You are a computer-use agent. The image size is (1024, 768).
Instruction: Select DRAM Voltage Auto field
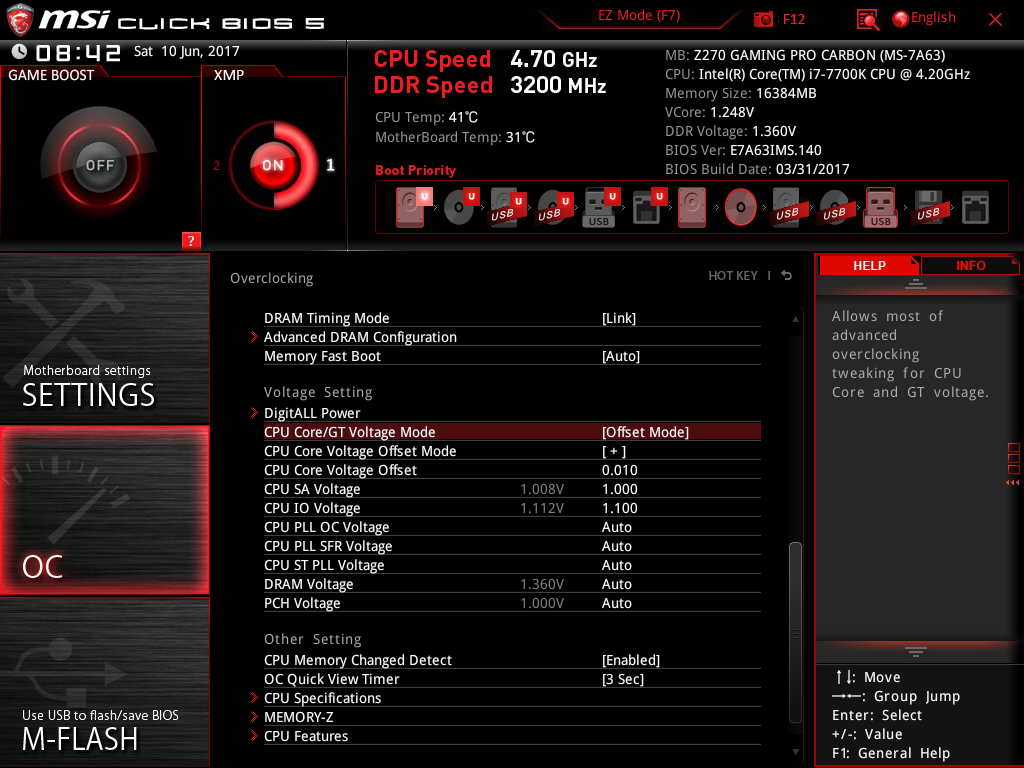click(616, 584)
